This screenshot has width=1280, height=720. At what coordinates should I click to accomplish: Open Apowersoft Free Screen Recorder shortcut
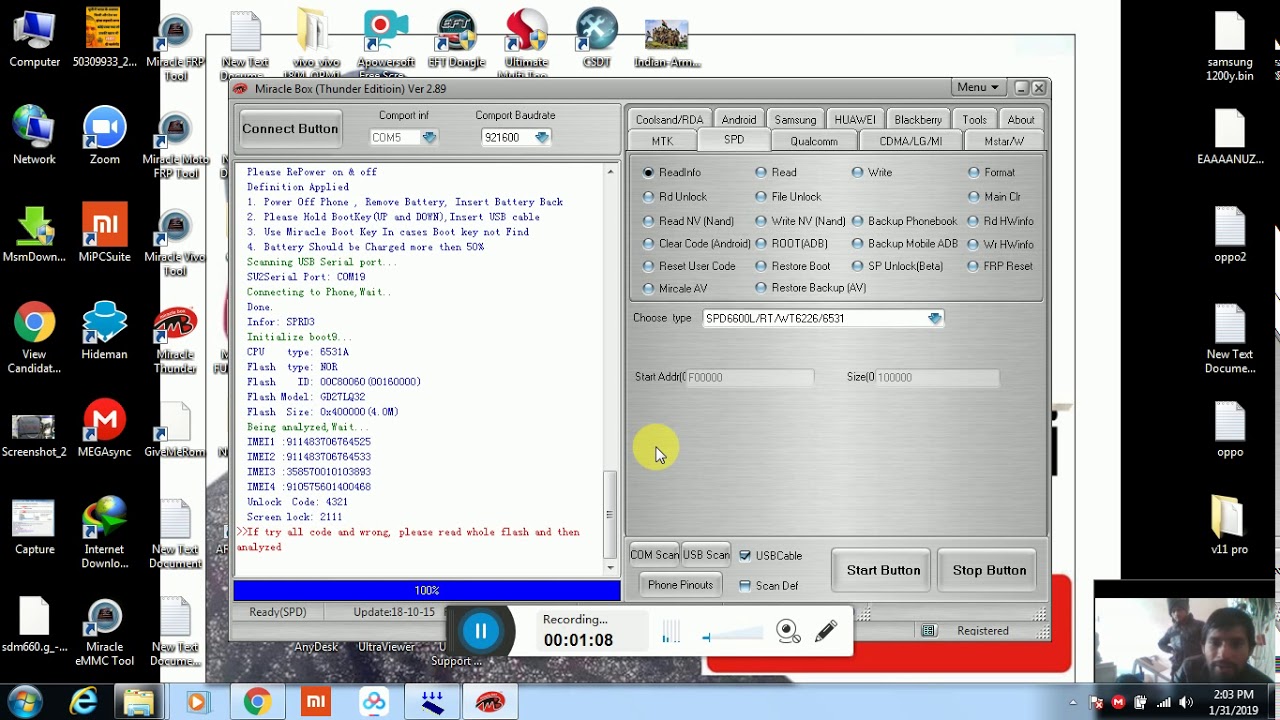coord(386,44)
